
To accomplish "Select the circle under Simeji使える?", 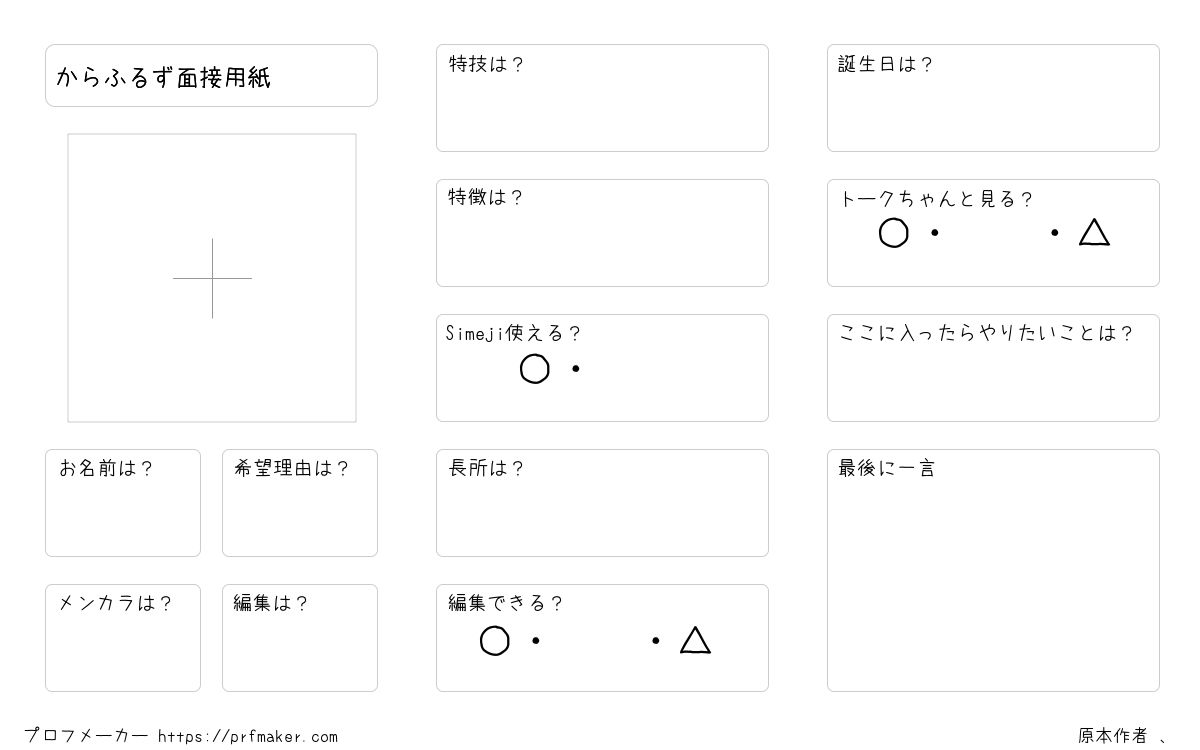I will [535, 369].
